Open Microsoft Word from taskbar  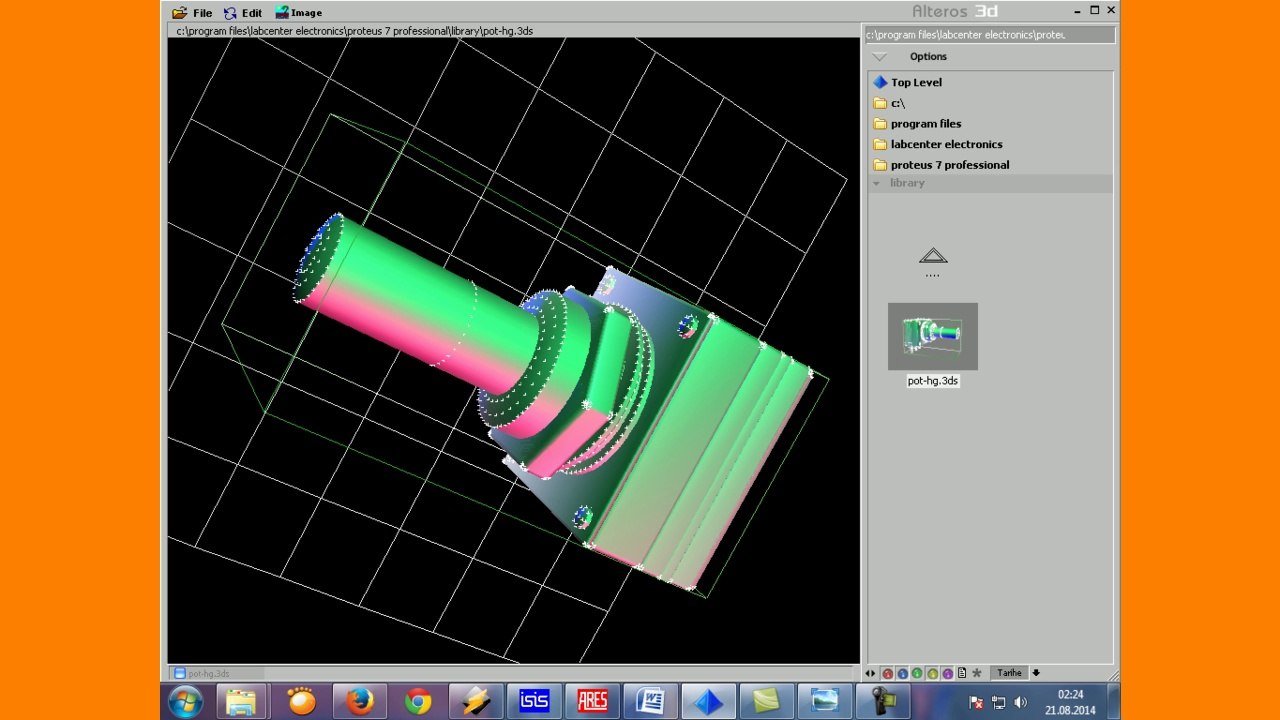click(x=650, y=702)
